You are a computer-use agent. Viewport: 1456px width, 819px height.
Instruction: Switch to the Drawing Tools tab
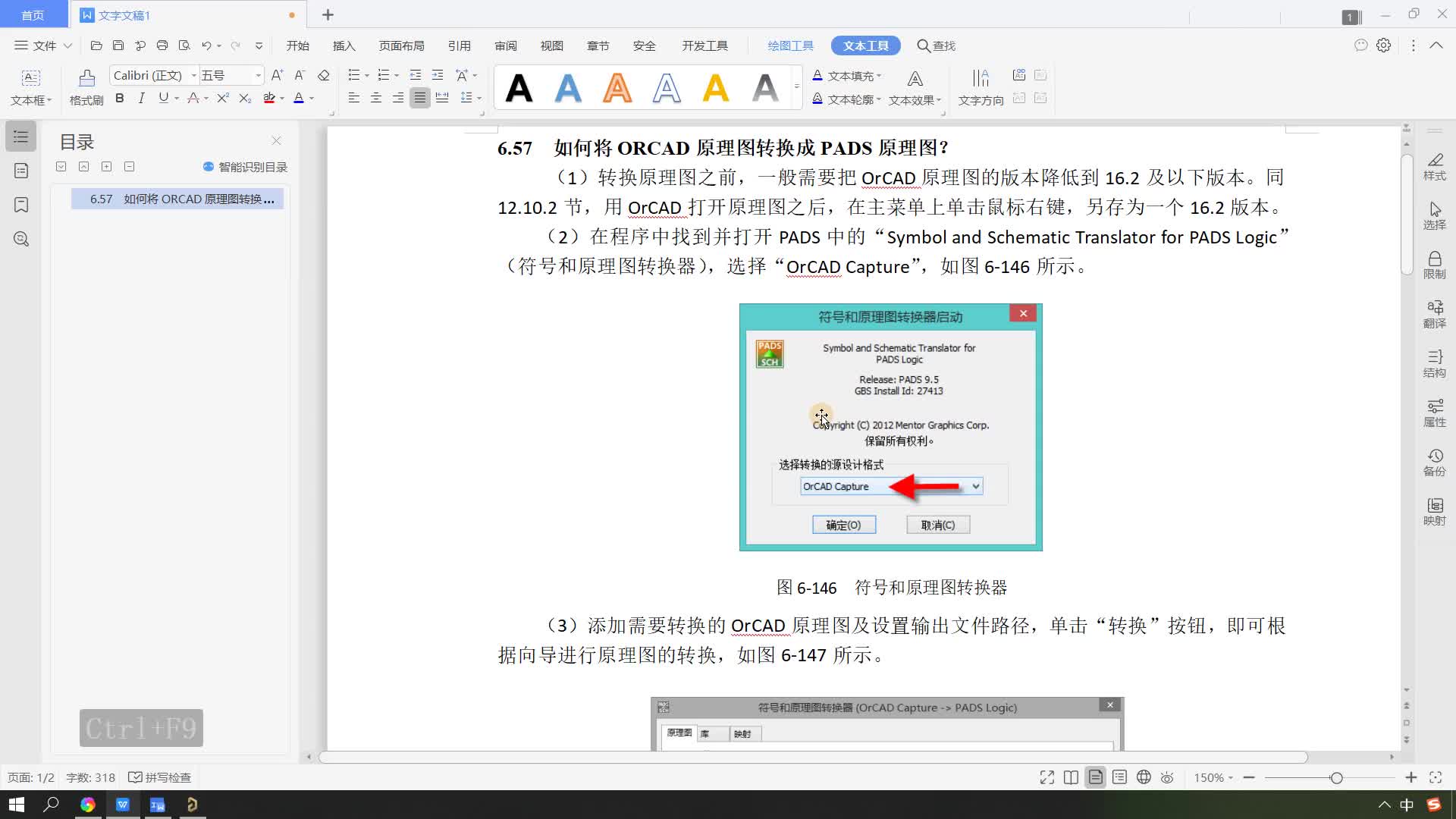(790, 45)
